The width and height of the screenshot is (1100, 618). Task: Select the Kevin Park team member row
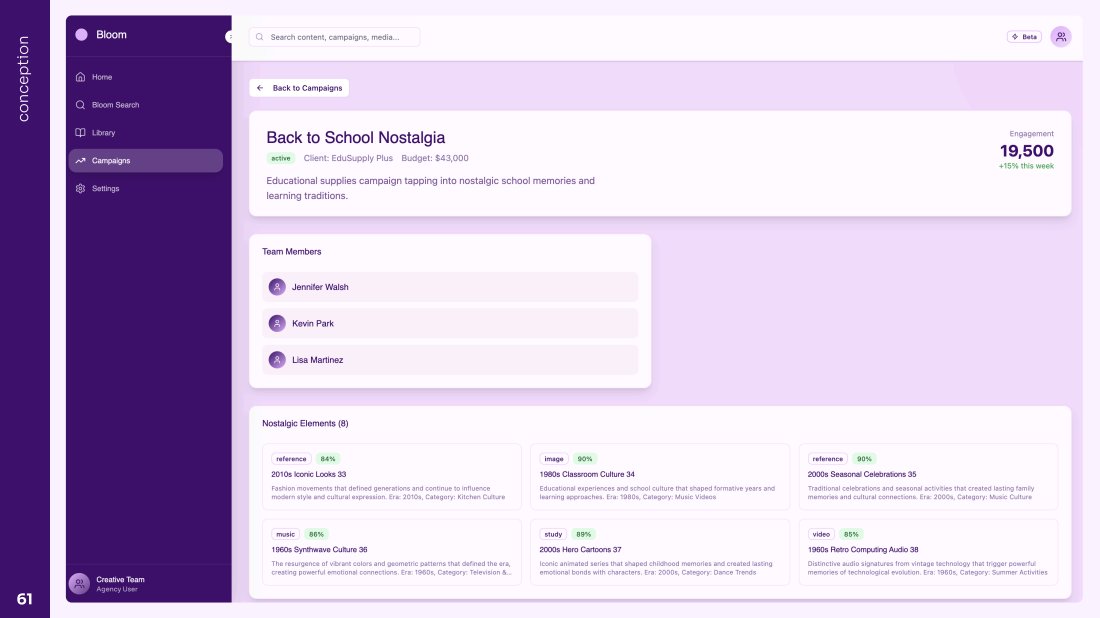point(450,323)
